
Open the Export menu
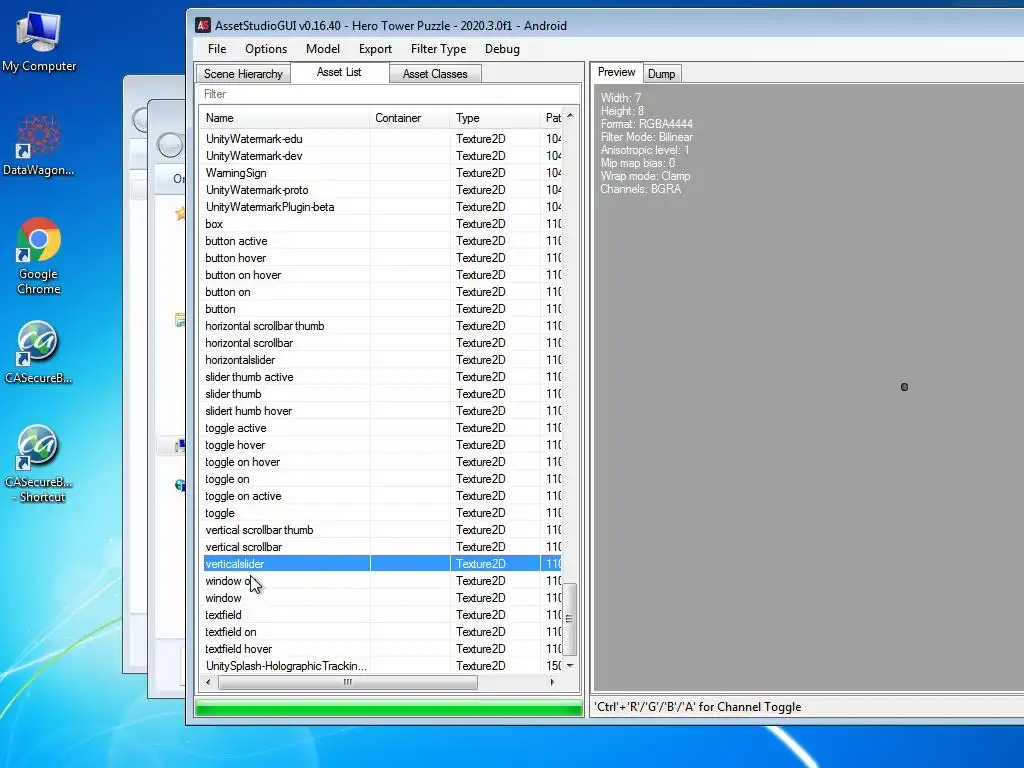pos(375,49)
